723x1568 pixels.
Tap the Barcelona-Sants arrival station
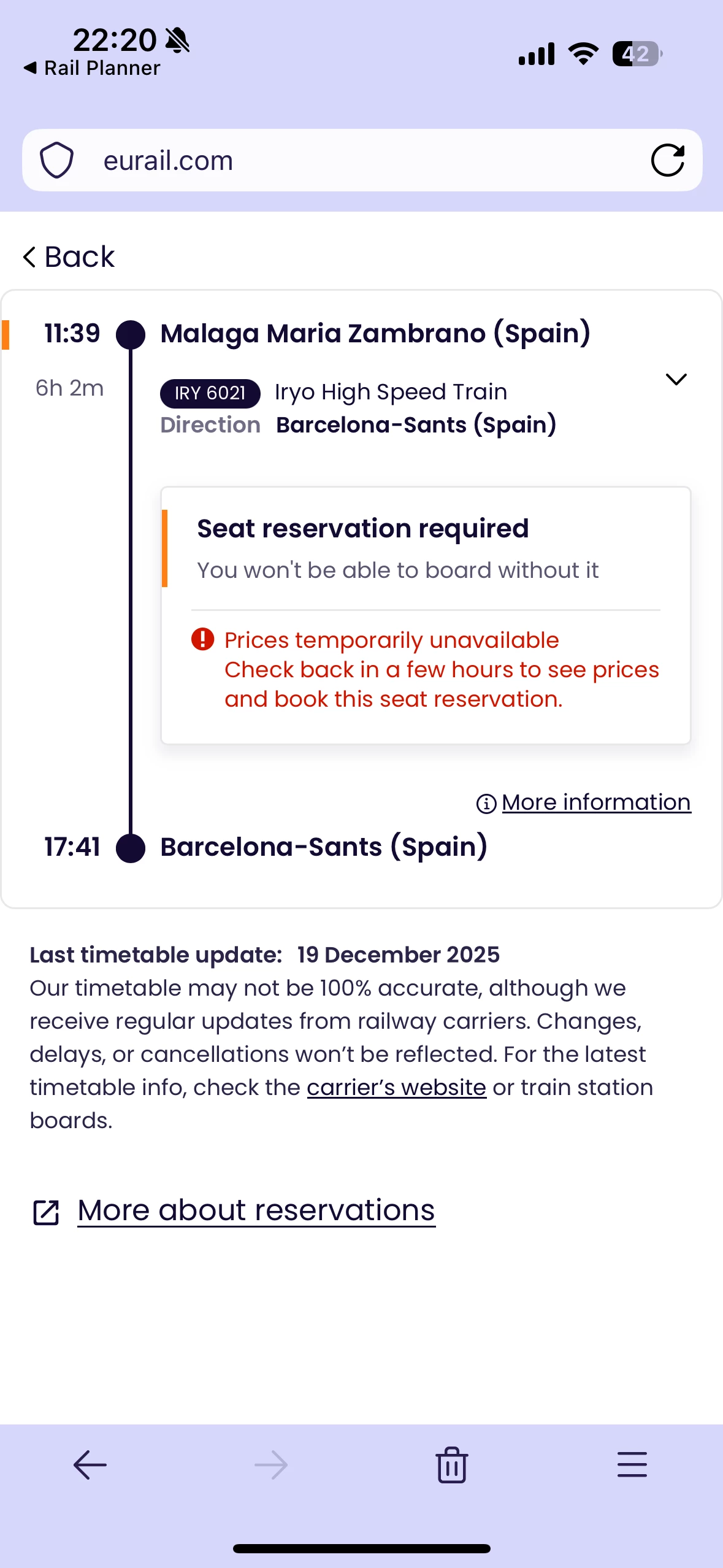point(324,847)
